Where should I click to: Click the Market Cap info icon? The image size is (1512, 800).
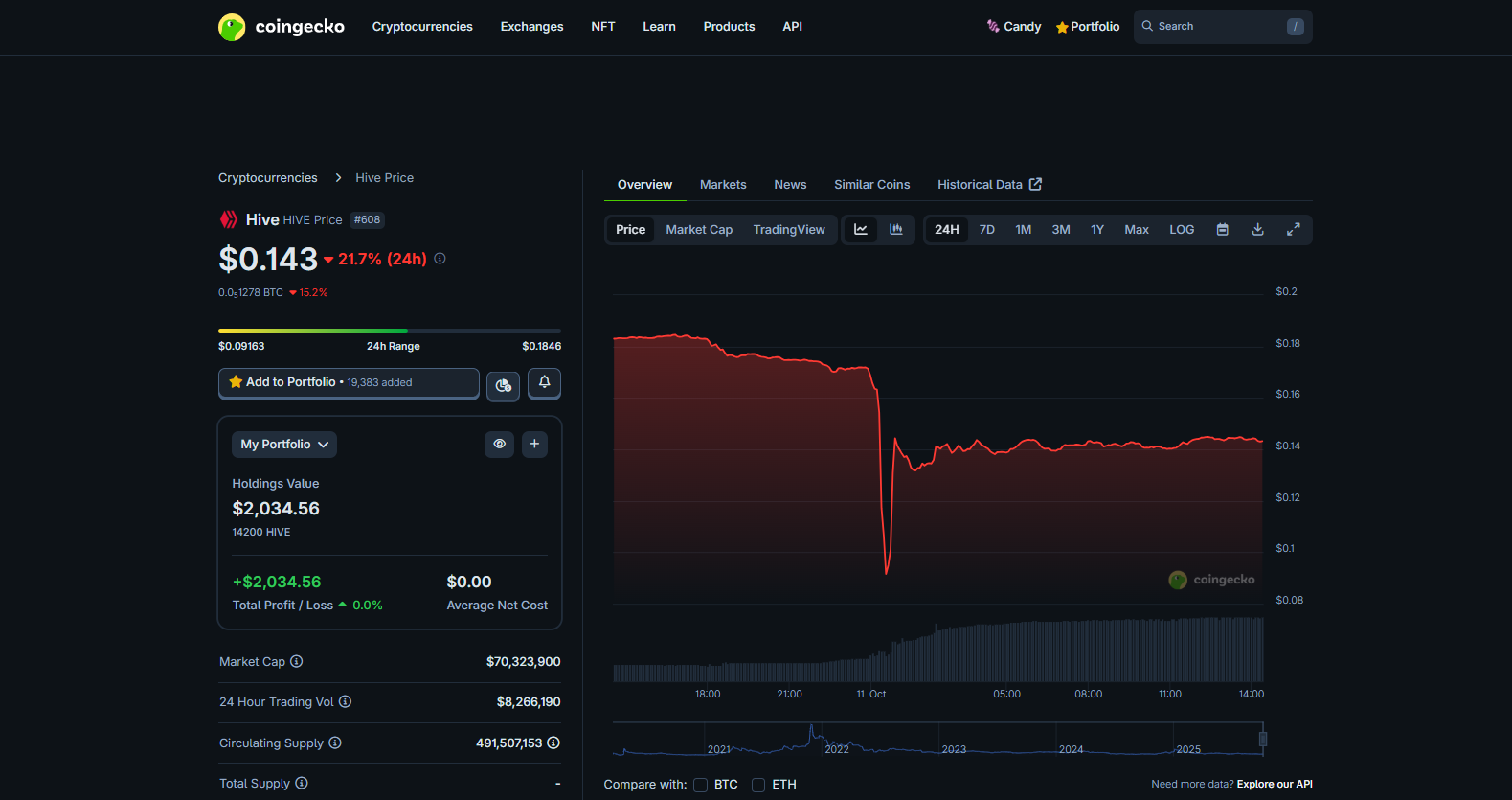tap(297, 662)
